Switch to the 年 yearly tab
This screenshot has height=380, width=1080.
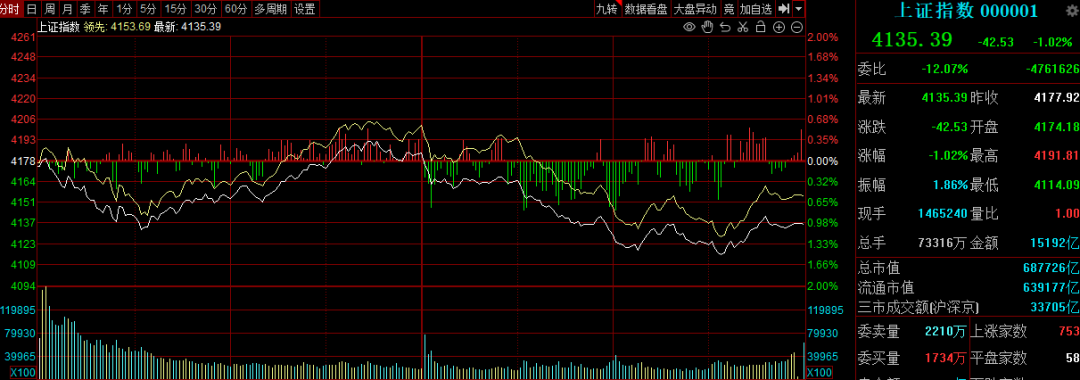coord(103,9)
